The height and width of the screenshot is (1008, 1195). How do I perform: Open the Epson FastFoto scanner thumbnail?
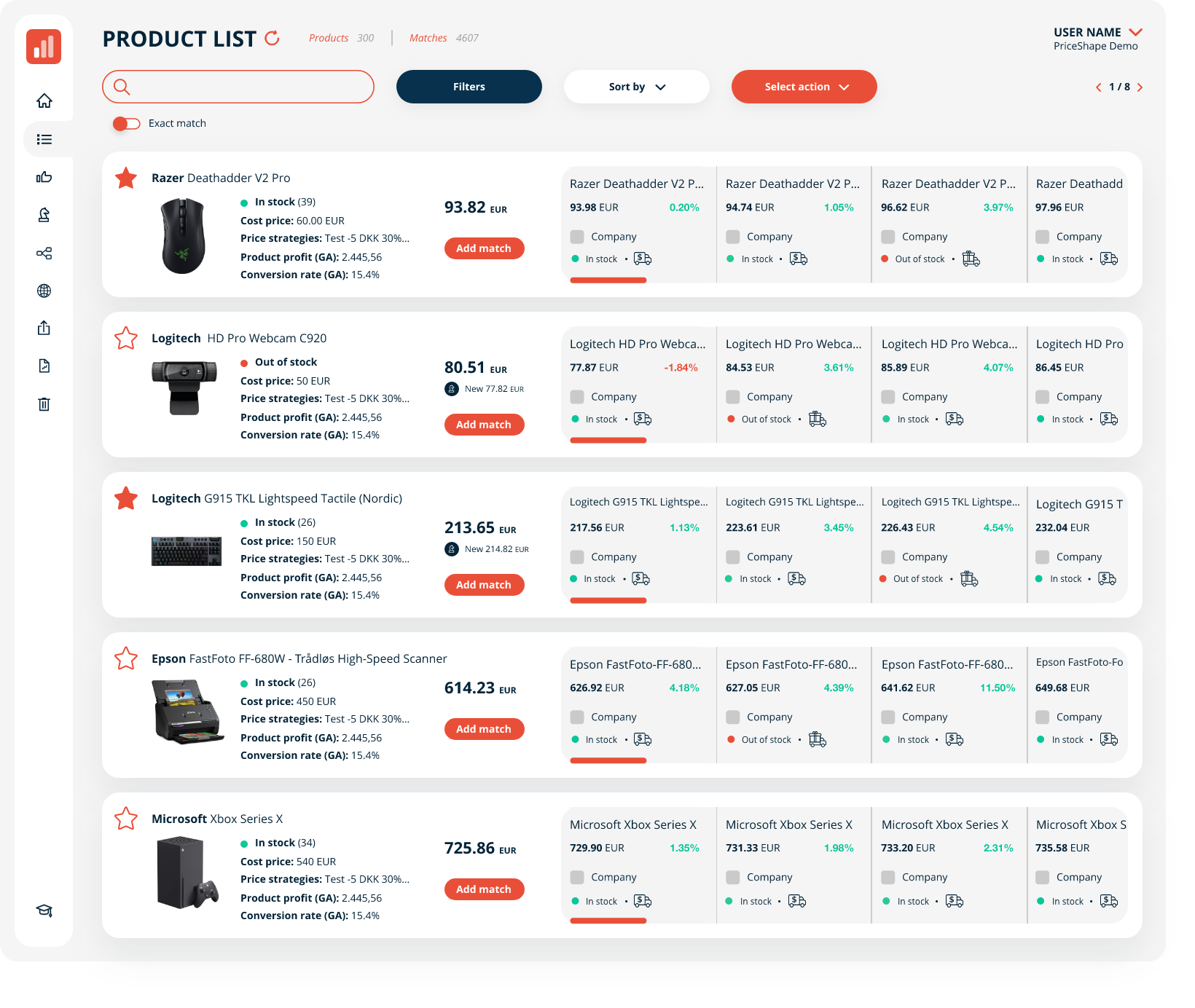[x=189, y=712]
